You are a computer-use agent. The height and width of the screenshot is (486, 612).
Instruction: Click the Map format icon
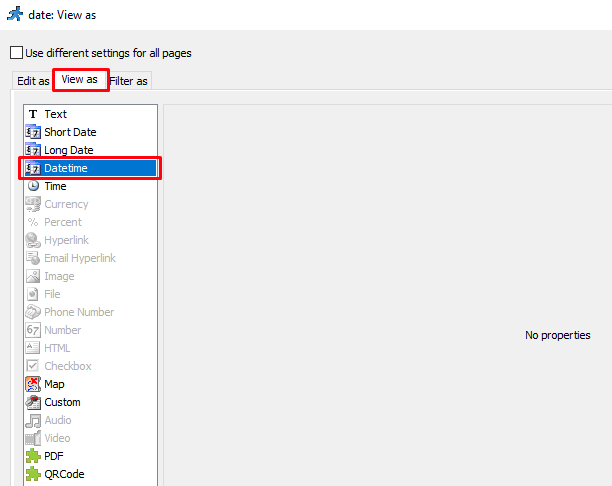point(33,384)
